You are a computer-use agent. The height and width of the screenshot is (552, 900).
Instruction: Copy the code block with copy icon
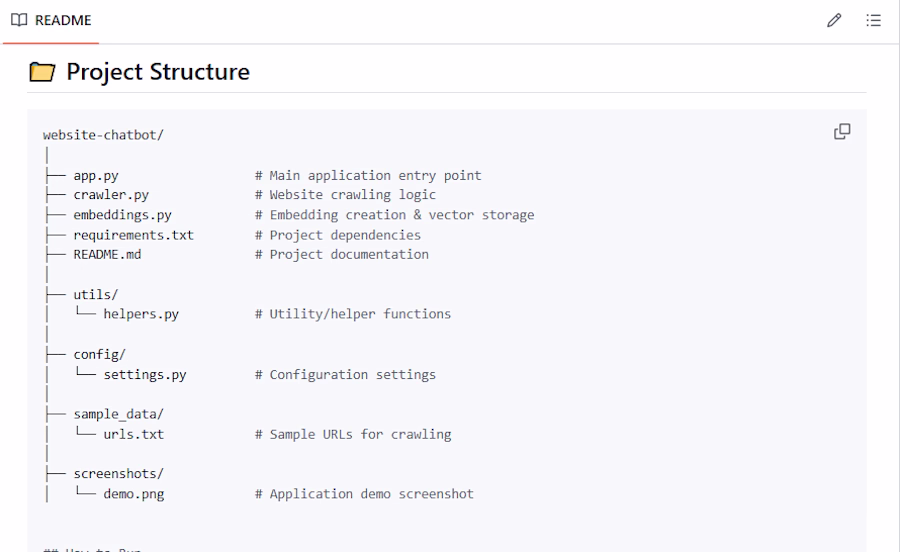click(x=842, y=131)
